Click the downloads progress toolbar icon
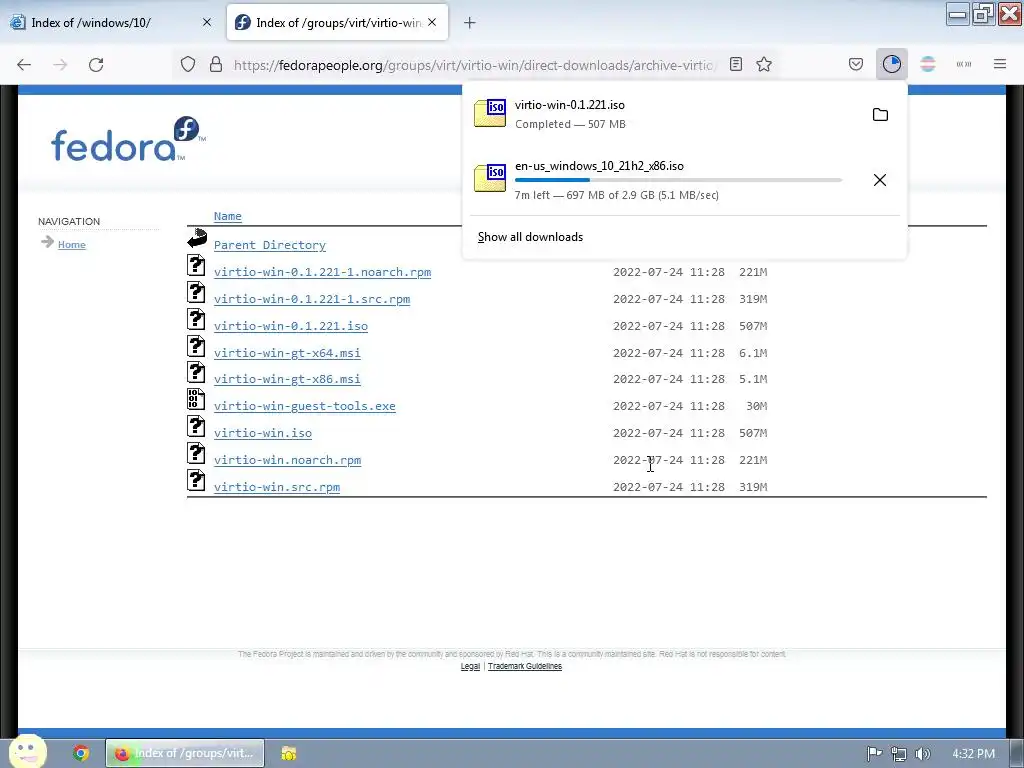The image size is (1024, 768). (x=891, y=64)
